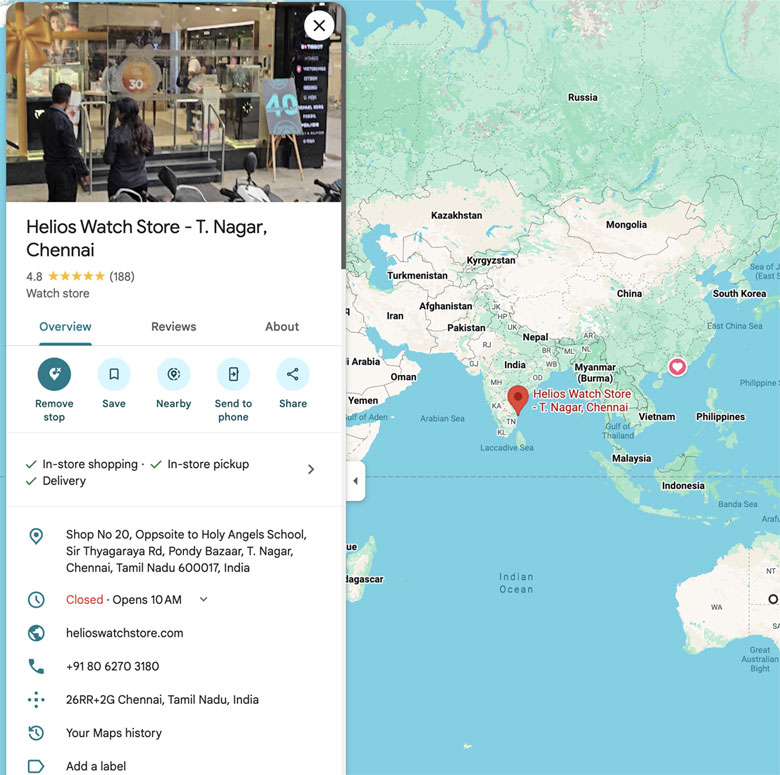
Task: Click the China label on map
Action: coord(629,293)
